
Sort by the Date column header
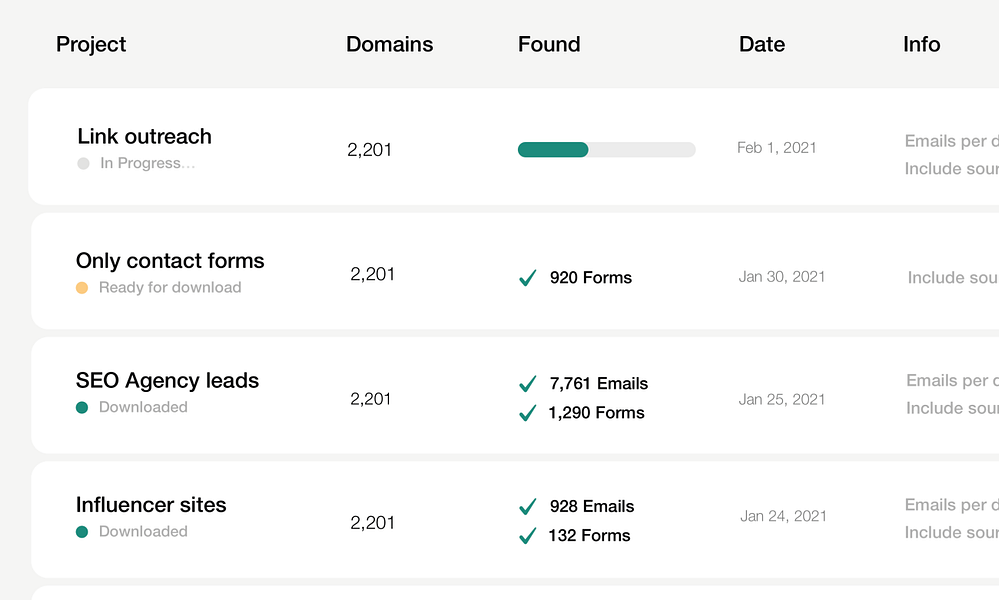click(762, 45)
